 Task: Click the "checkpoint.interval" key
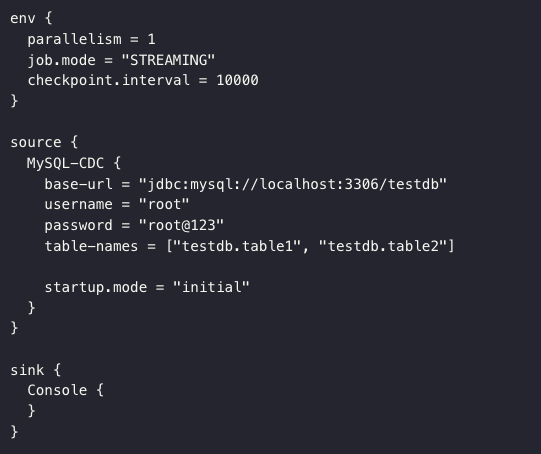pos(109,80)
